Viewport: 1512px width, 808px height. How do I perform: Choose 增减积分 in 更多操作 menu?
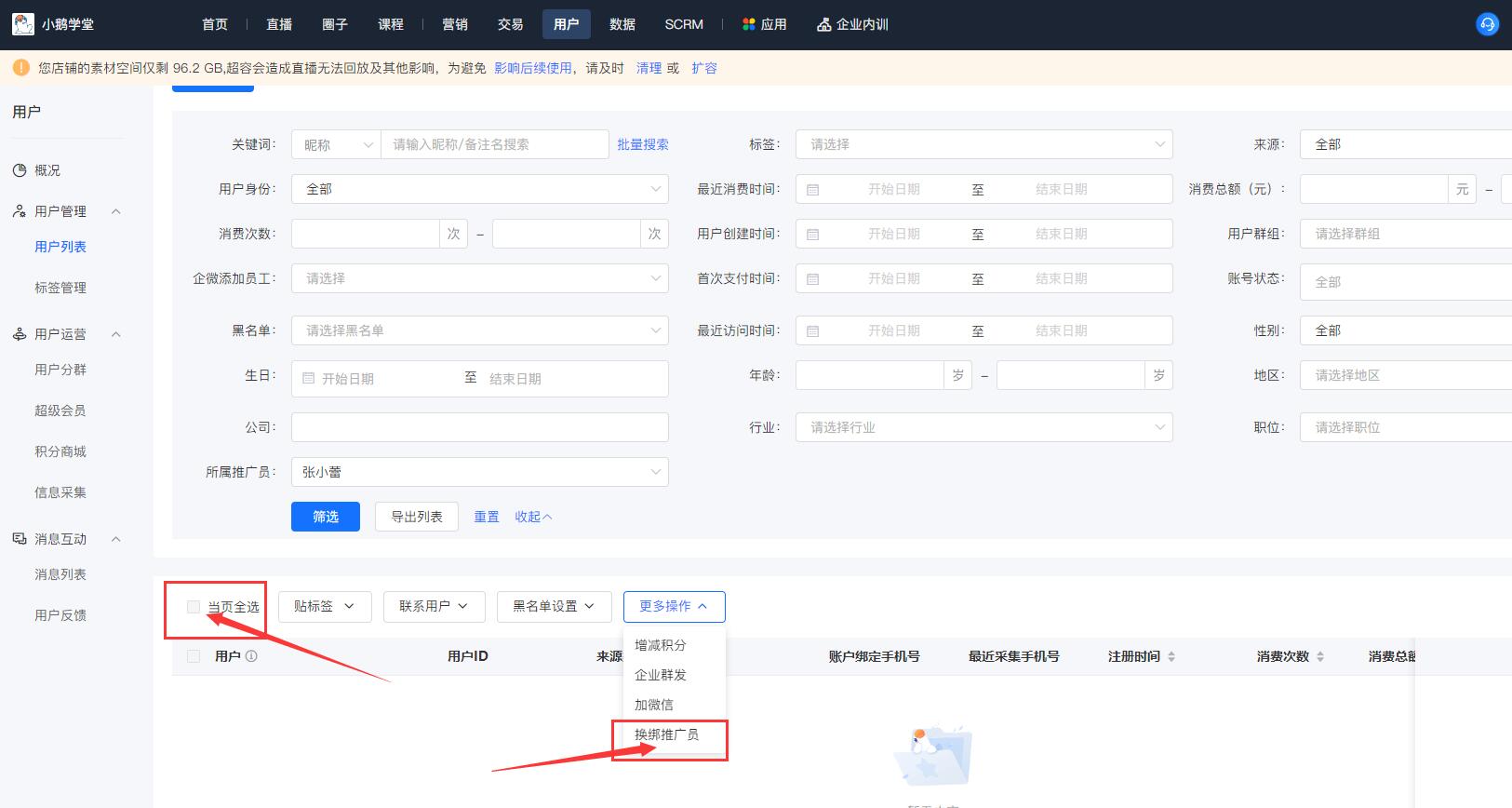click(661, 645)
